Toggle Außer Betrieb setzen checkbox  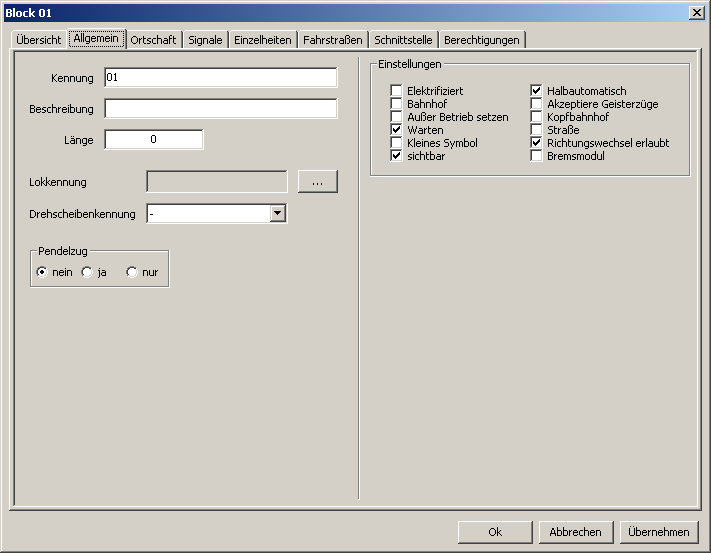tap(397, 117)
